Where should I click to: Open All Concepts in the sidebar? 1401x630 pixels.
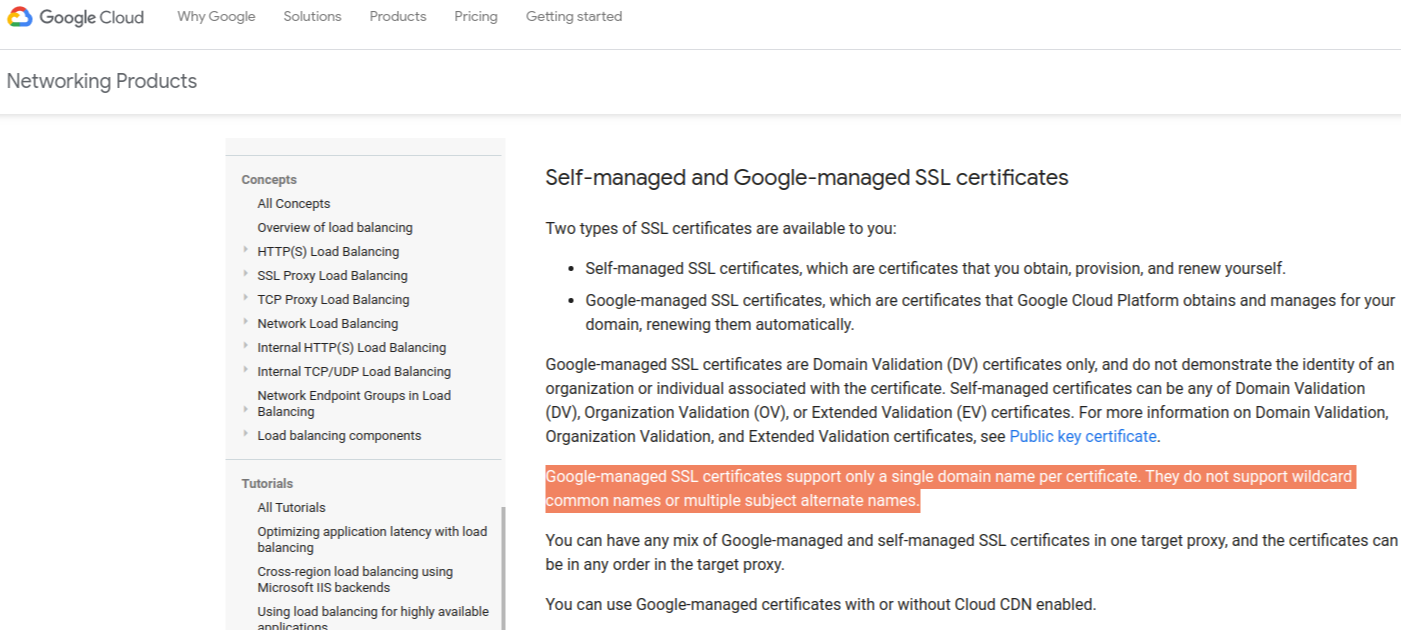[294, 204]
